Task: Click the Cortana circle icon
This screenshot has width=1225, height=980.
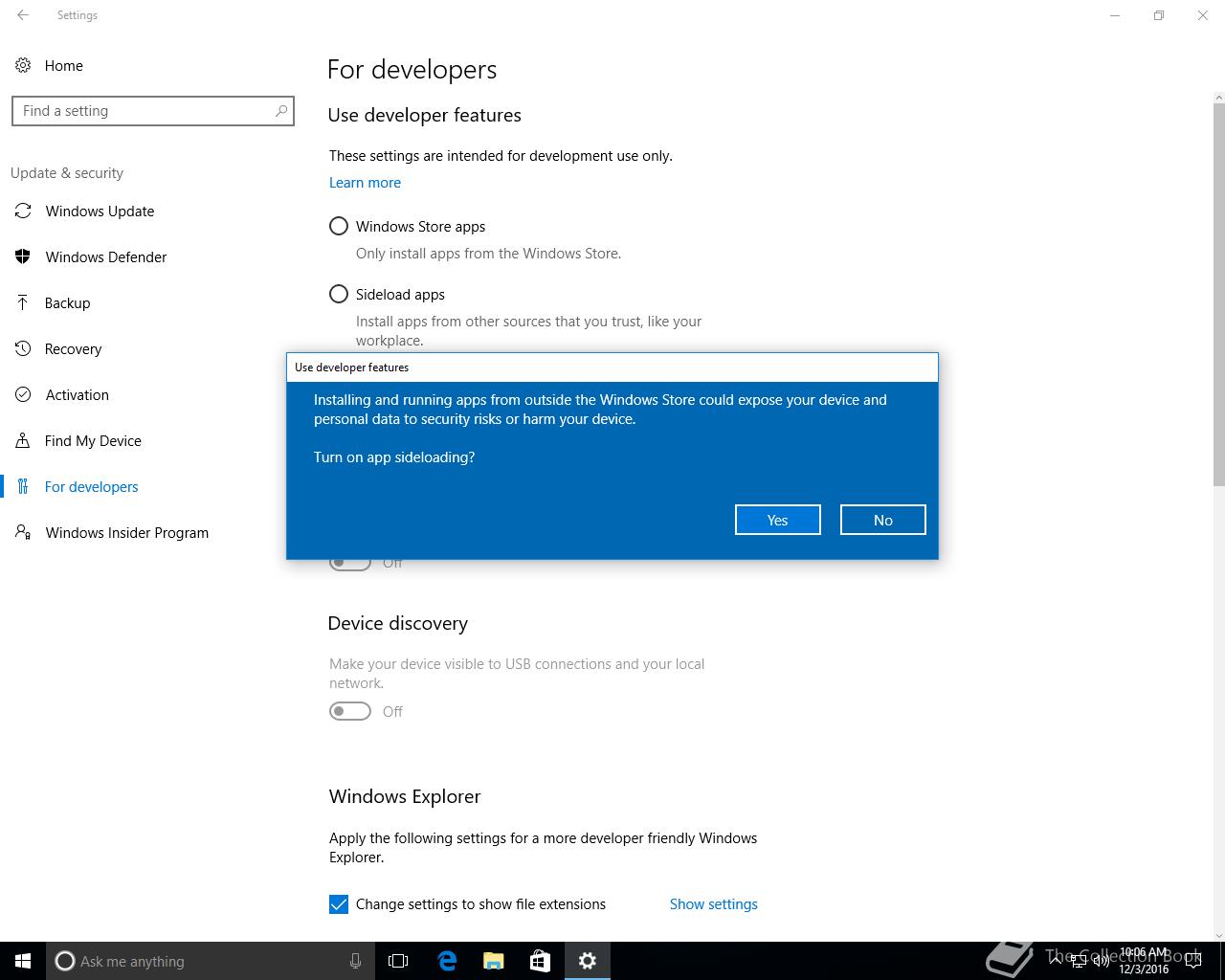Action: click(65, 961)
